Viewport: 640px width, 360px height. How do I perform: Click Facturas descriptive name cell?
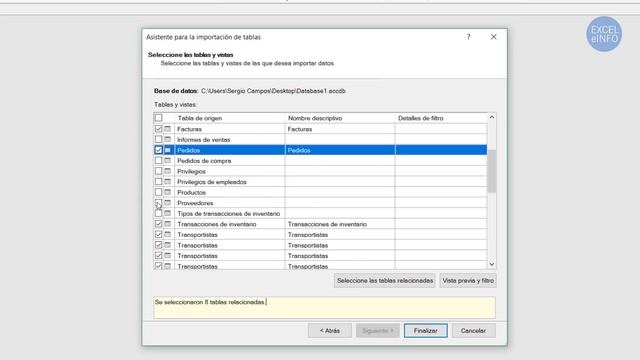pos(340,129)
